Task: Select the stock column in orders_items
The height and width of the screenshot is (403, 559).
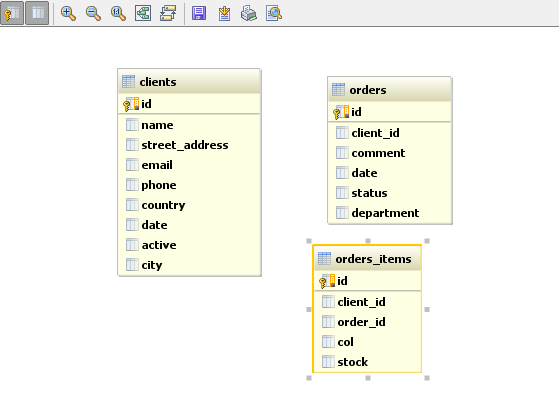Action: (367, 362)
